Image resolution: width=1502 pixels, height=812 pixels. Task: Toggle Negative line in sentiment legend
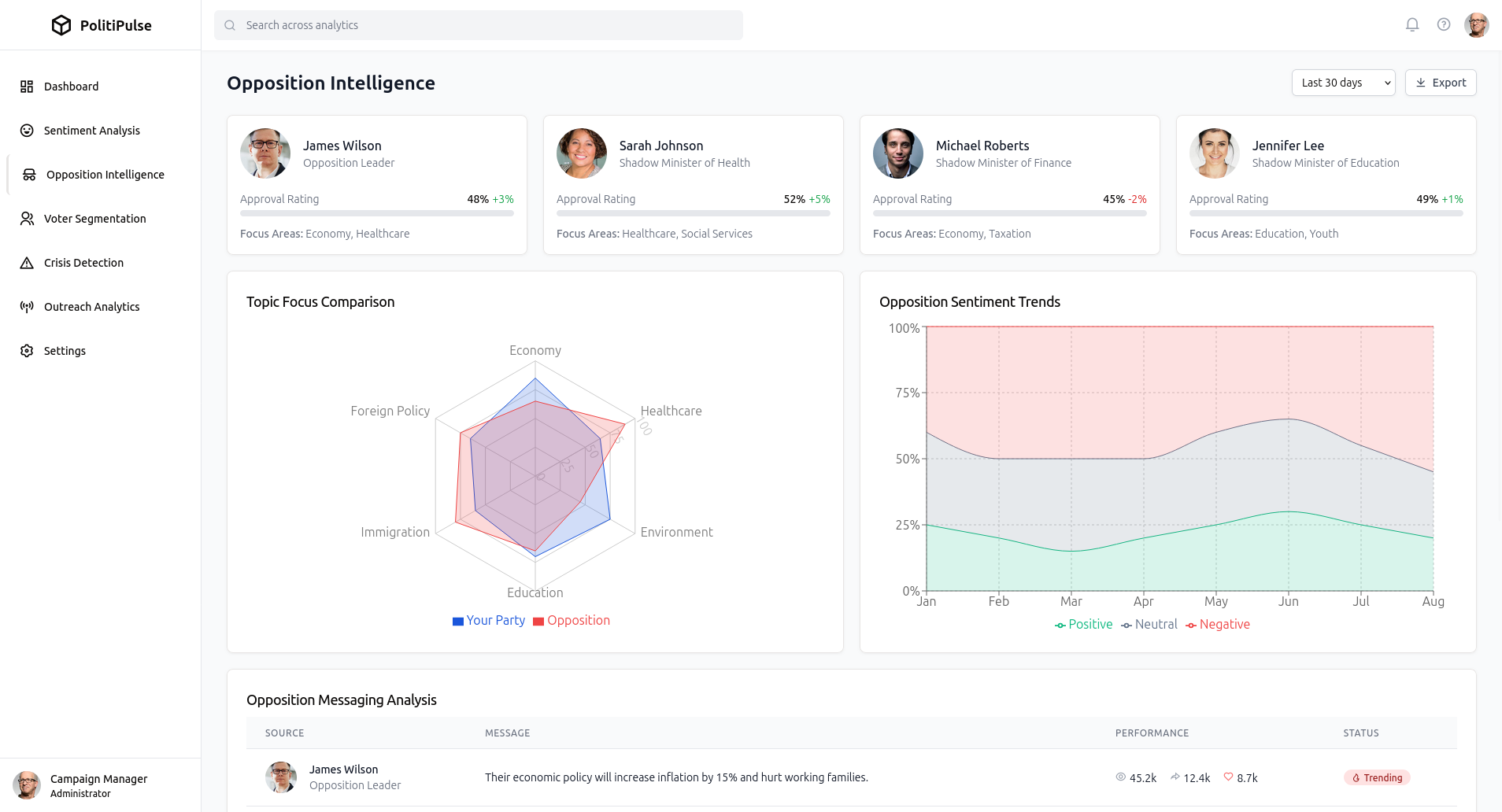point(1218,625)
